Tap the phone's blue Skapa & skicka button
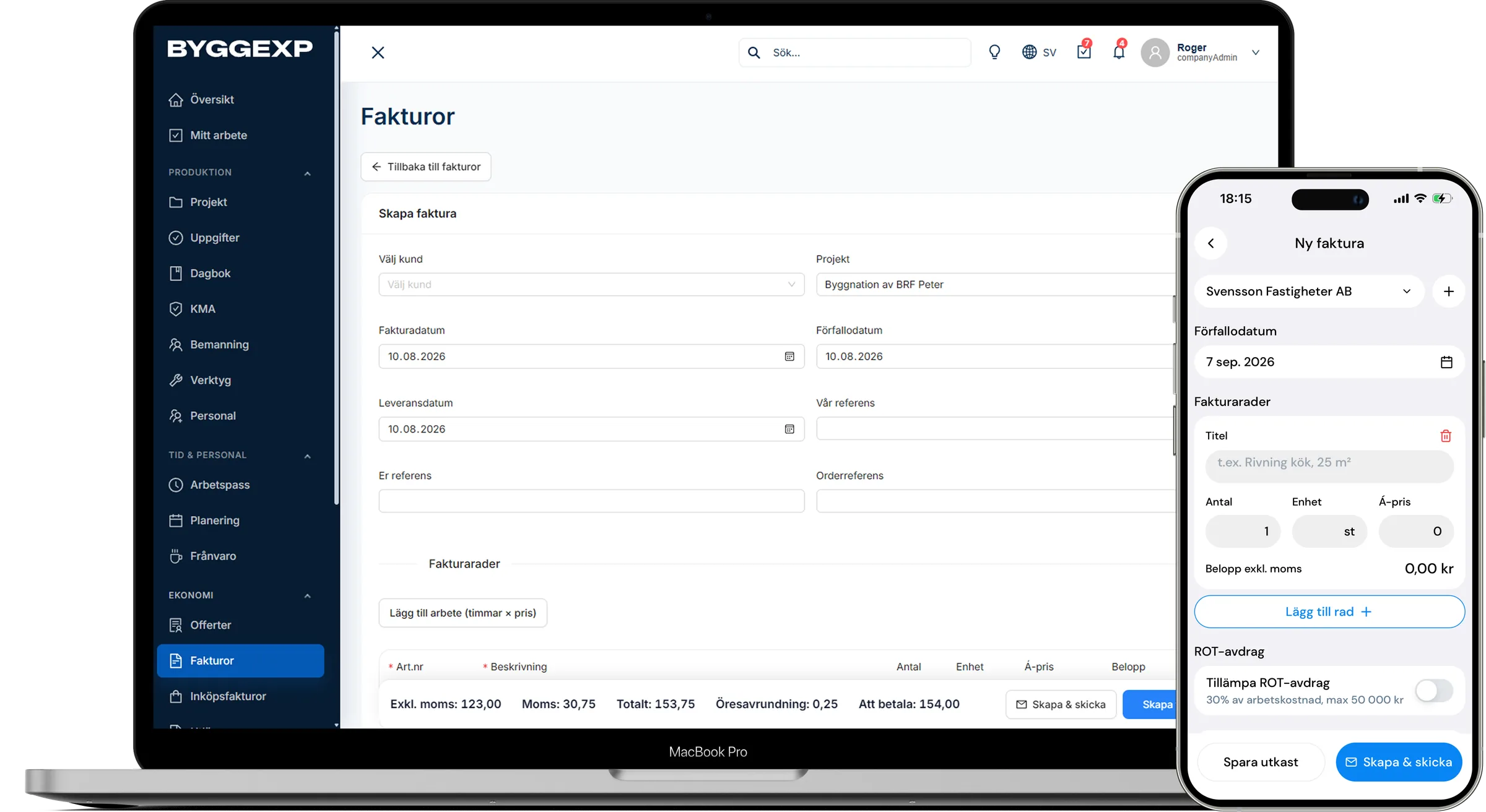 click(1399, 762)
